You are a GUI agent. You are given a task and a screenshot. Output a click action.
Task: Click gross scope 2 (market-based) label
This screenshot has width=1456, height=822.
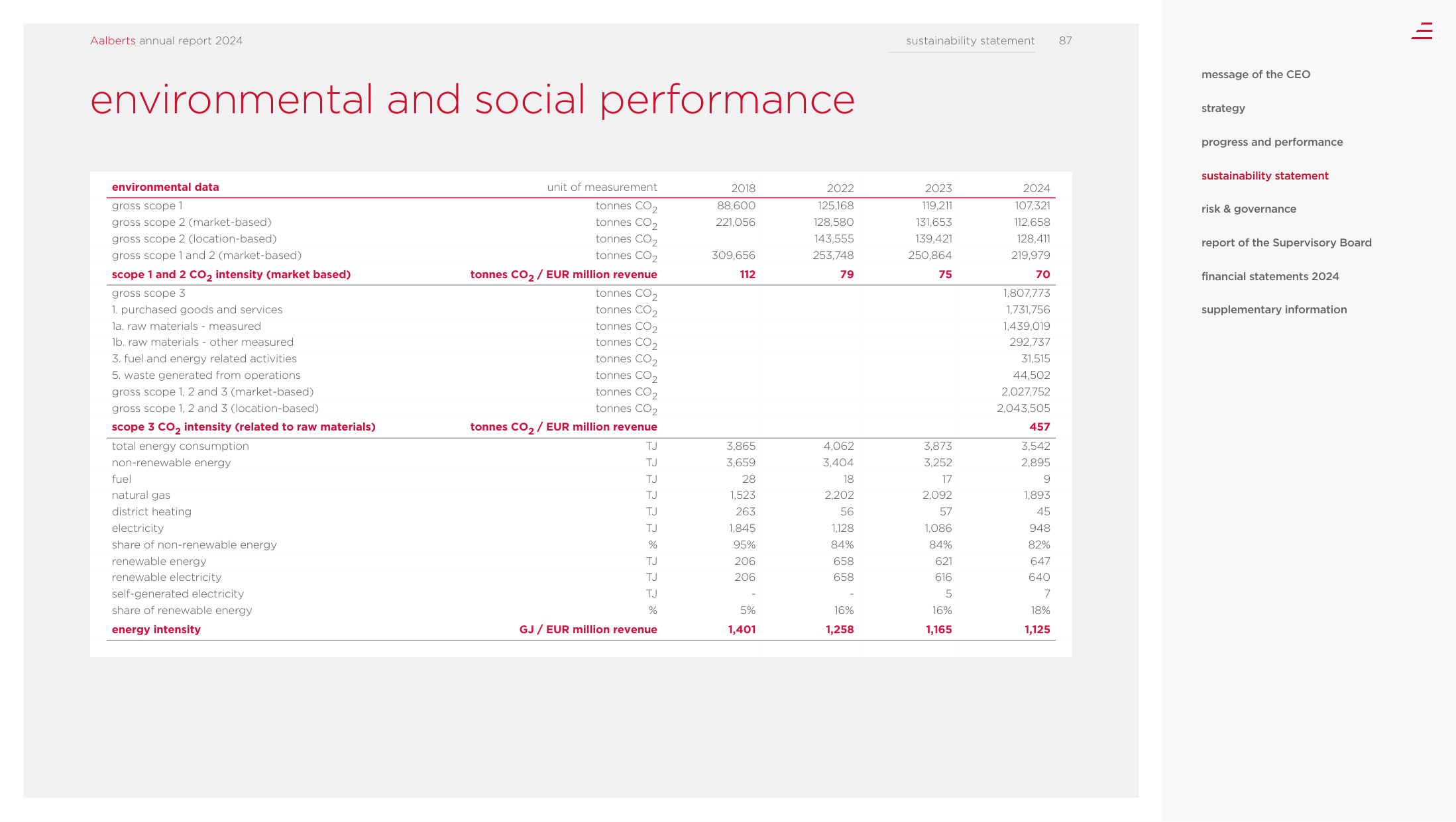192,222
